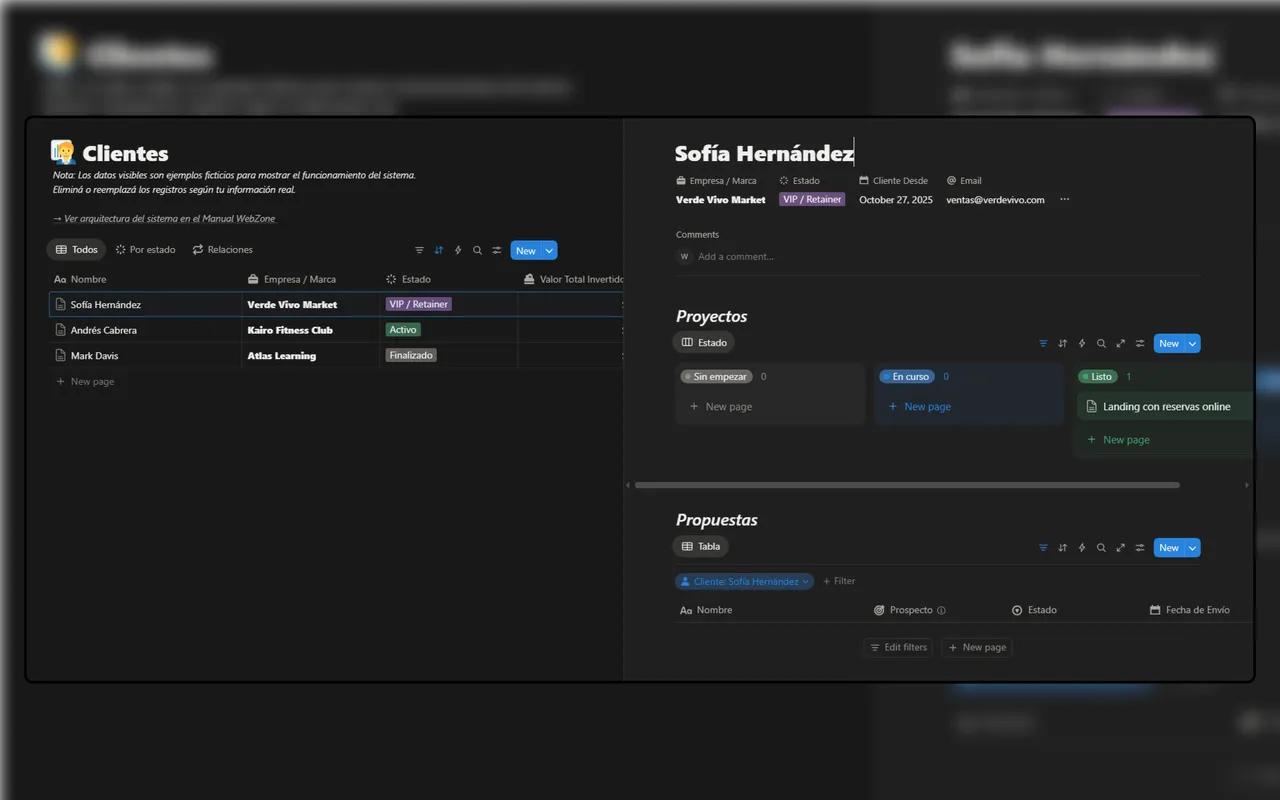Open Proyectos database full page with expand icon

[x=1121, y=343]
